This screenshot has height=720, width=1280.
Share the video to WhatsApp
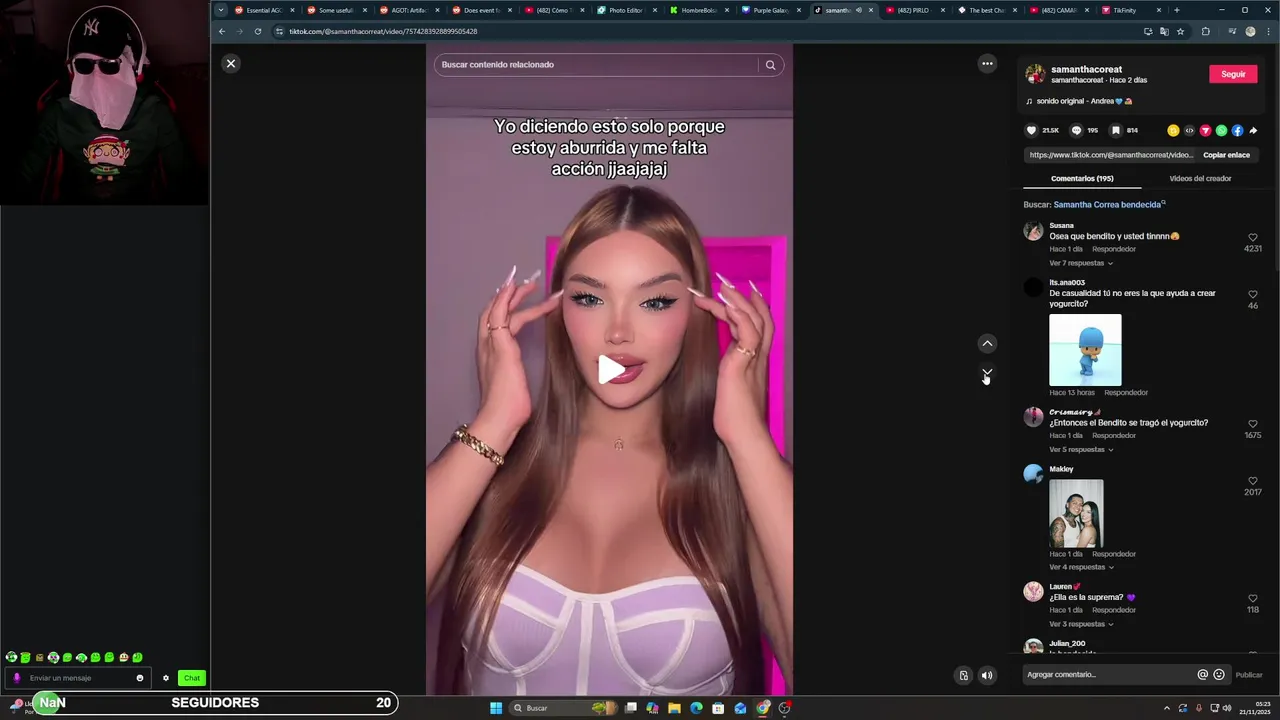(x=1221, y=130)
